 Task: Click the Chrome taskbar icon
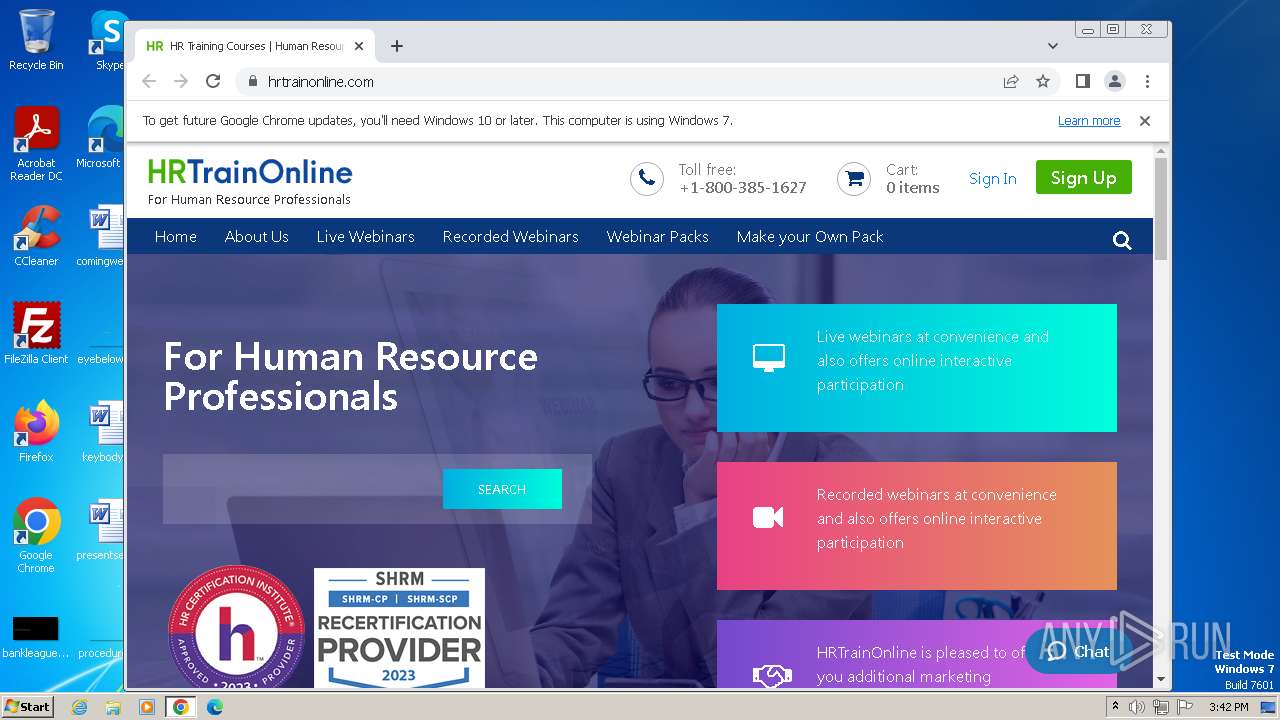point(181,707)
